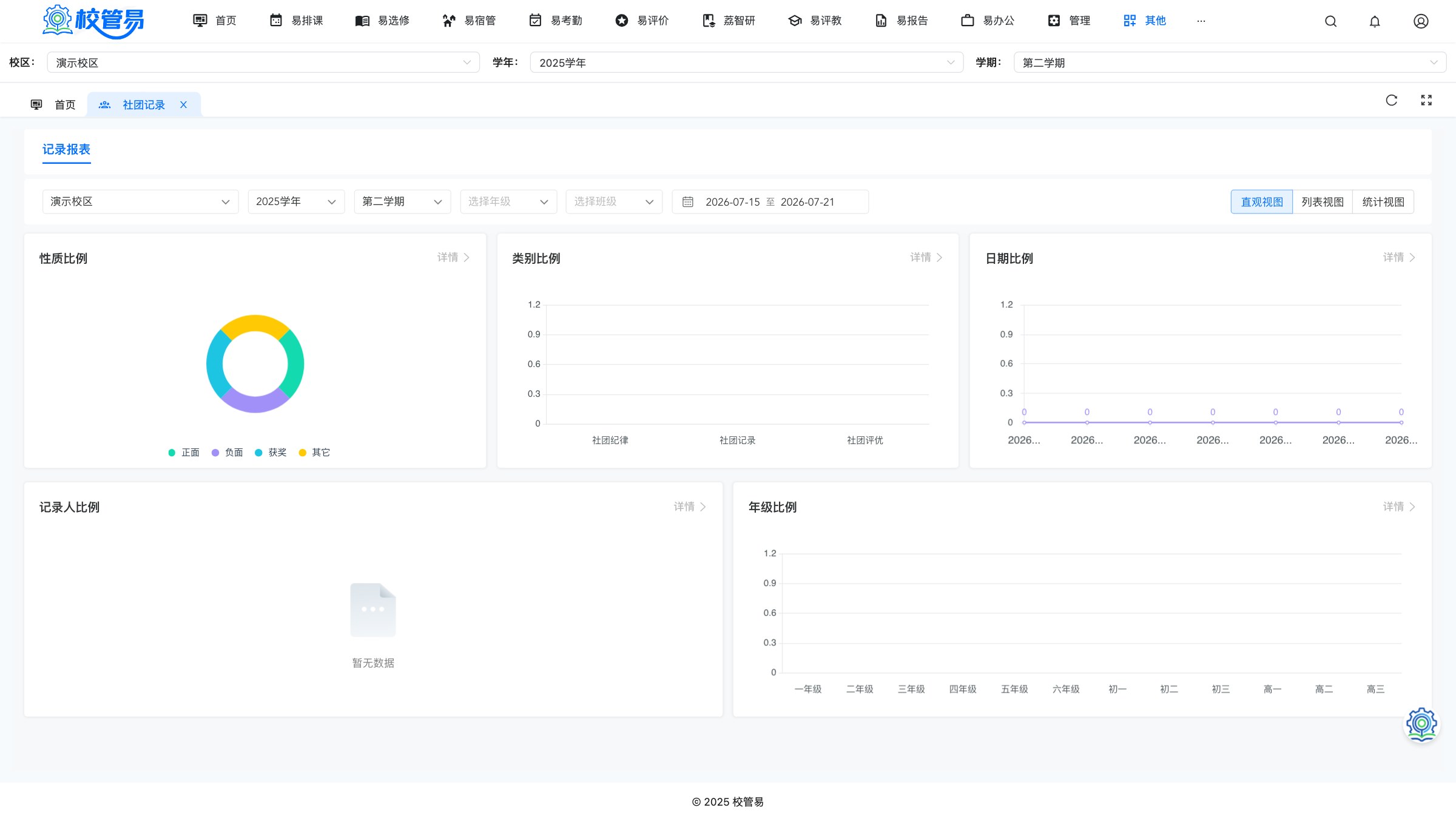1456x819 pixels.
Task: Open the top 学期 第二学期 dropdown
Action: 1230,62
